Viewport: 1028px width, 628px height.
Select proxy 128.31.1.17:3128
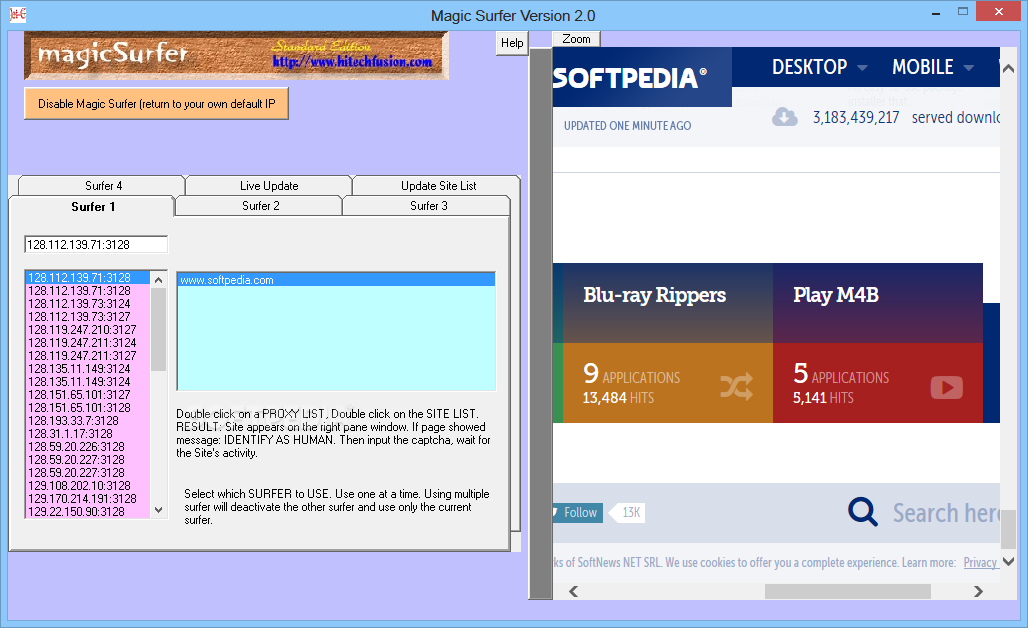point(88,434)
